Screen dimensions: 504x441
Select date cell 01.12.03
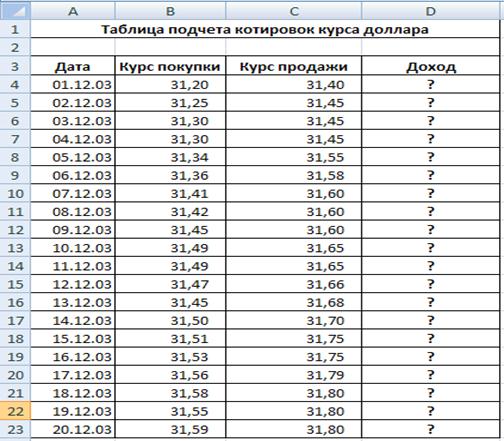(73, 84)
